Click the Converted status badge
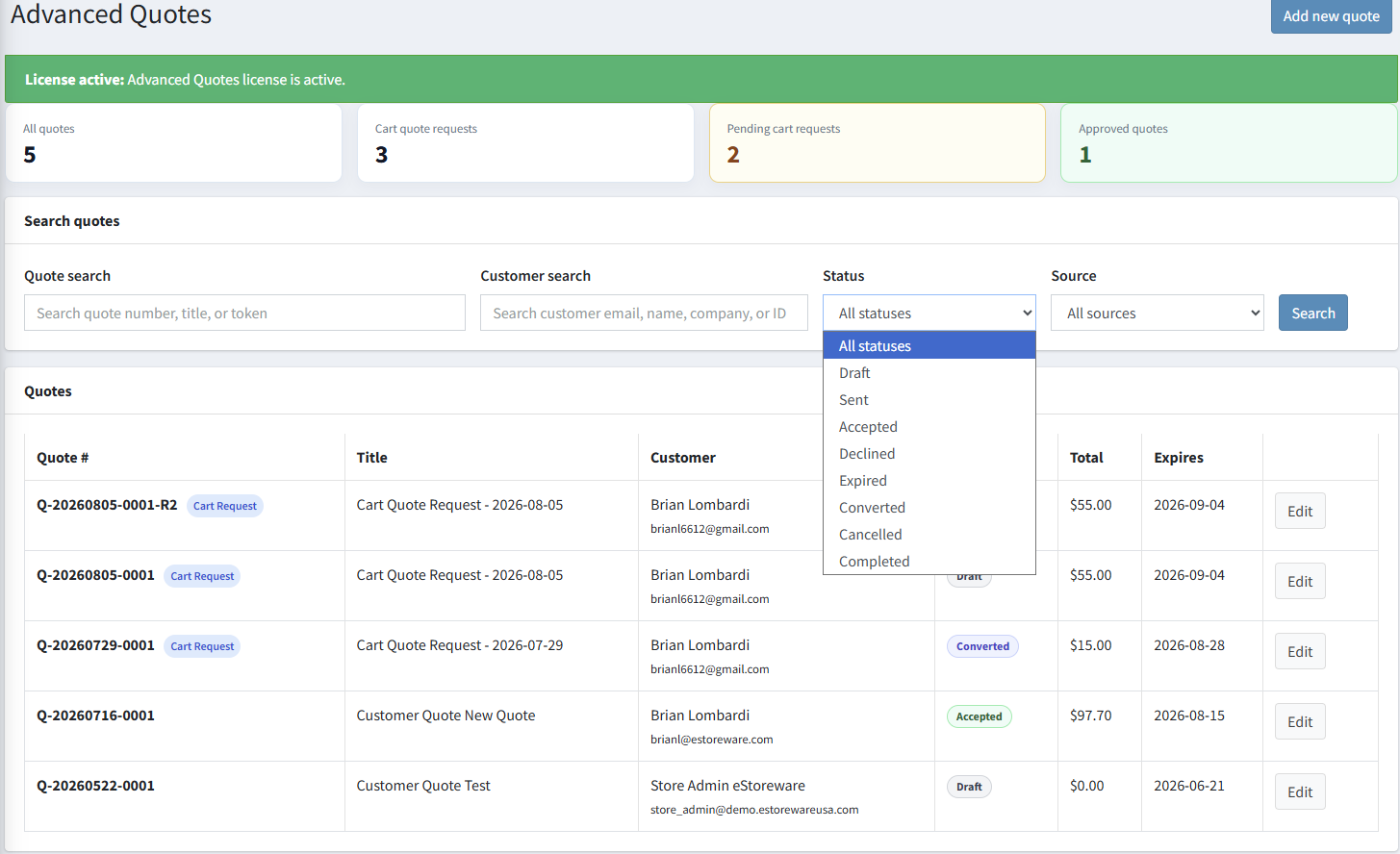 click(x=982, y=646)
